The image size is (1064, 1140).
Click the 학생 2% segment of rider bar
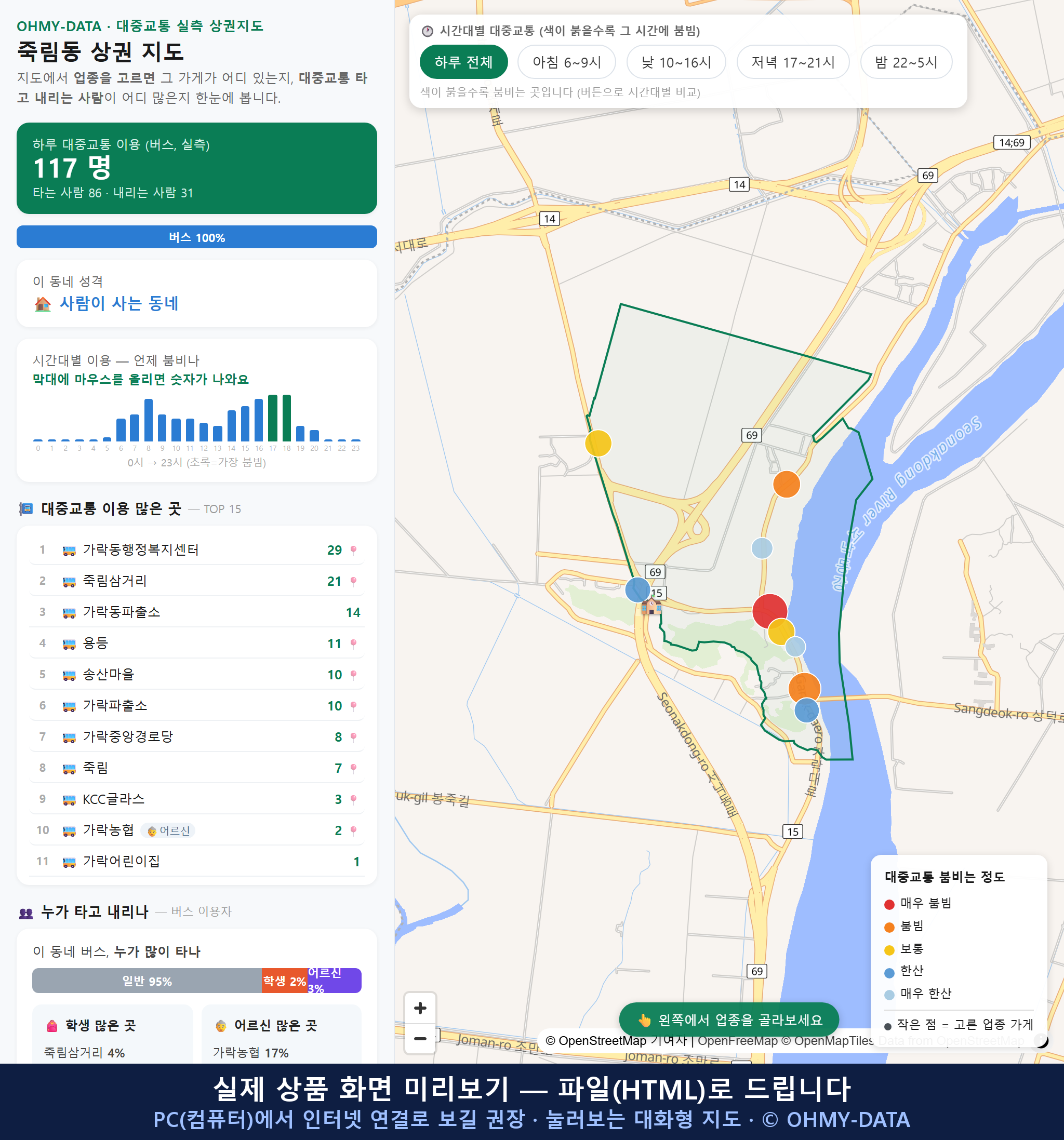[x=285, y=981]
